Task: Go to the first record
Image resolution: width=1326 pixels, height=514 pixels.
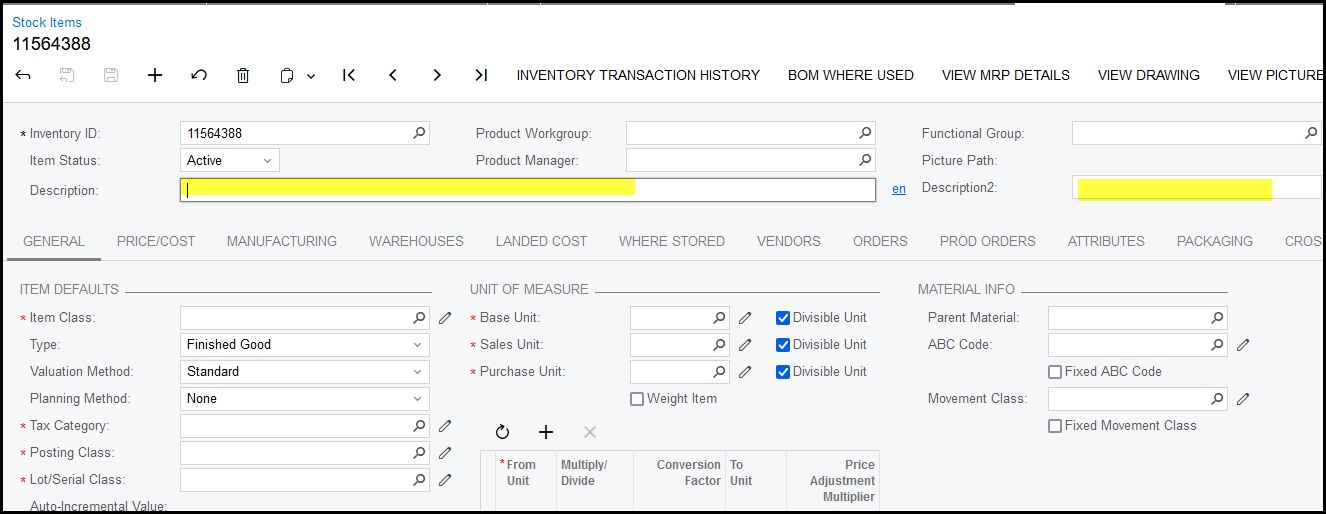Action: [349, 75]
